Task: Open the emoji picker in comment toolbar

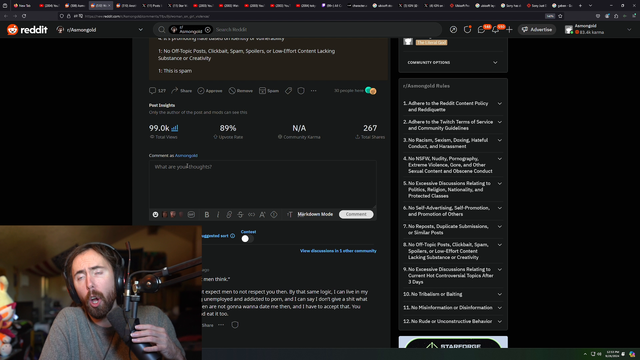Action: tap(156, 214)
